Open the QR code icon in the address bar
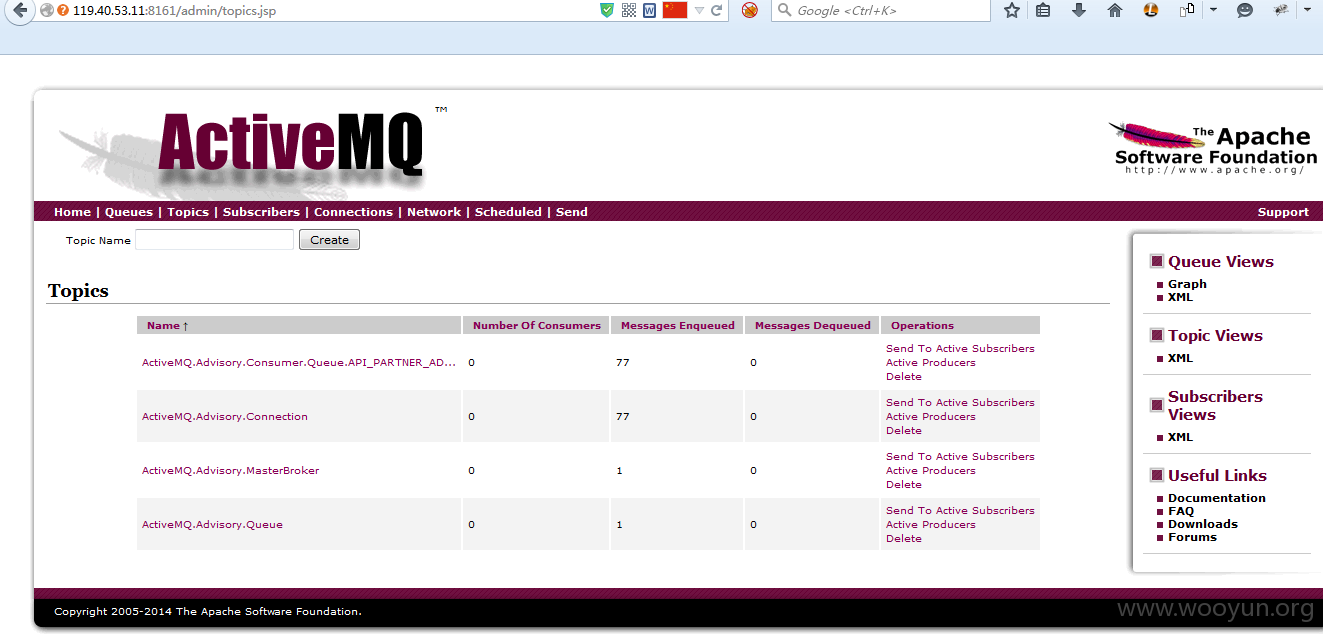The image size is (1323, 637). tap(629, 10)
